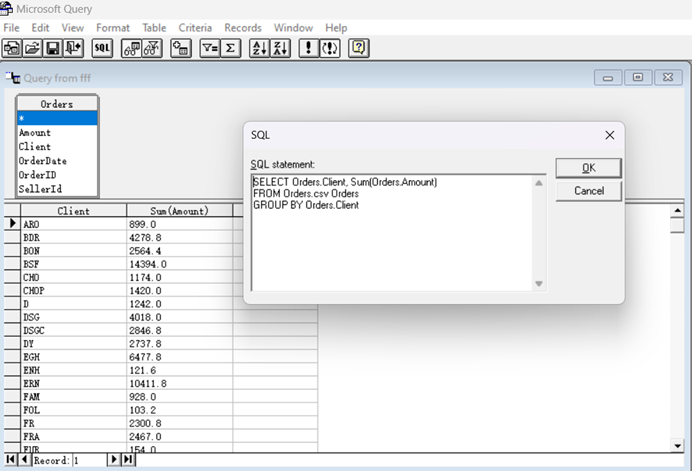Viewport: 692px width, 471px height.
Task: Toggle the Show/Hide Tables toolbar button
Action: [132, 48]
